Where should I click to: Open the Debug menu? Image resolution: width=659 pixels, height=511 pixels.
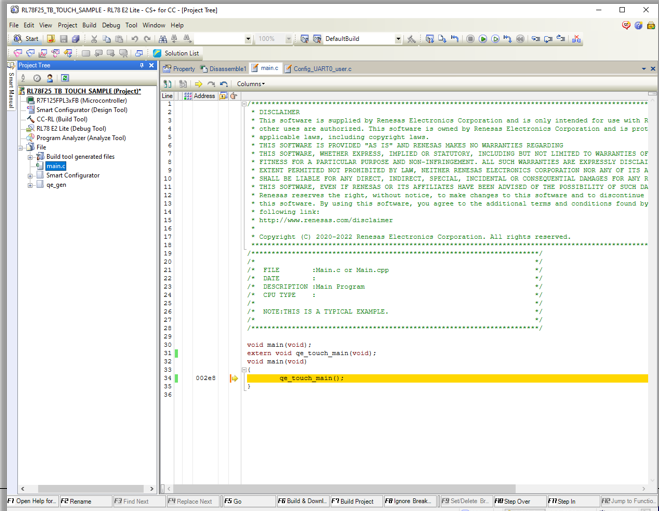click(110, 25)
